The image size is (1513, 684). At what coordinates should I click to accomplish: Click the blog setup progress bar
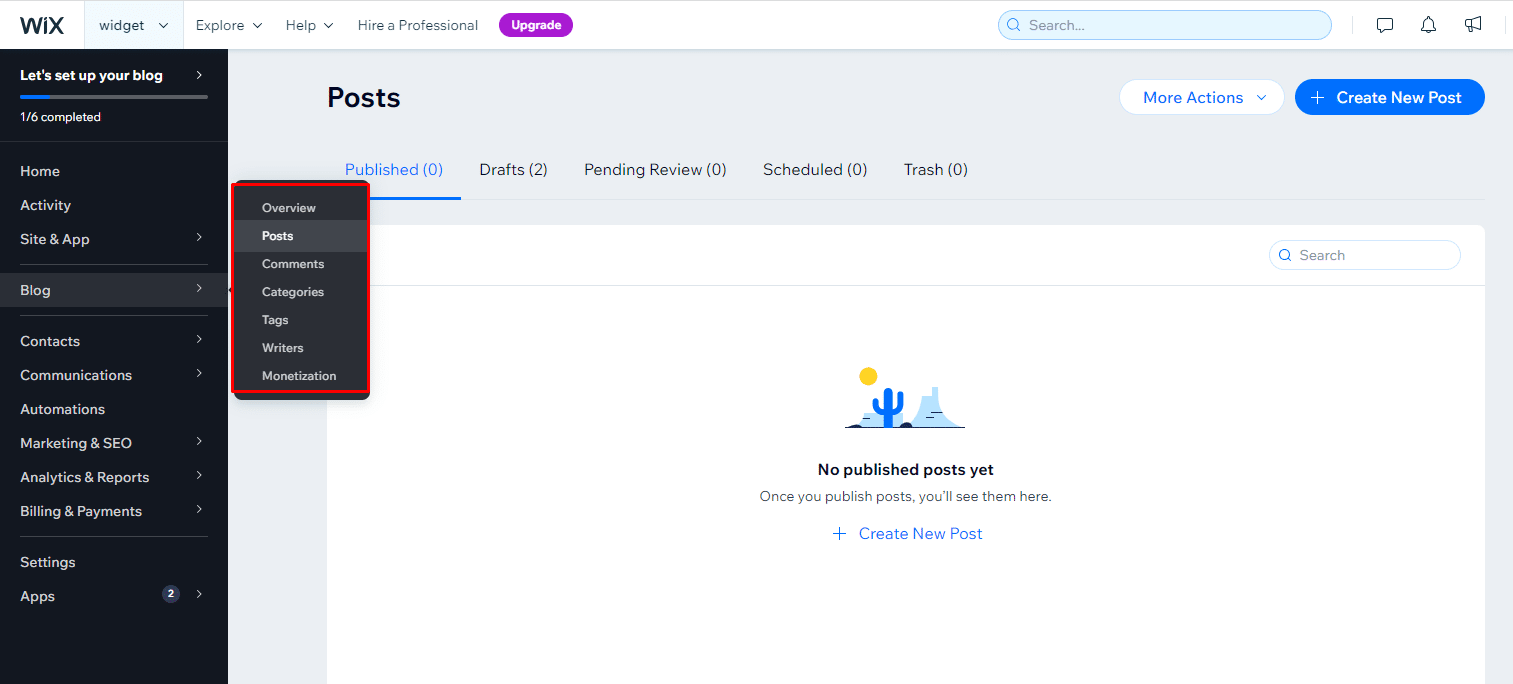click(x=113, y=97)
